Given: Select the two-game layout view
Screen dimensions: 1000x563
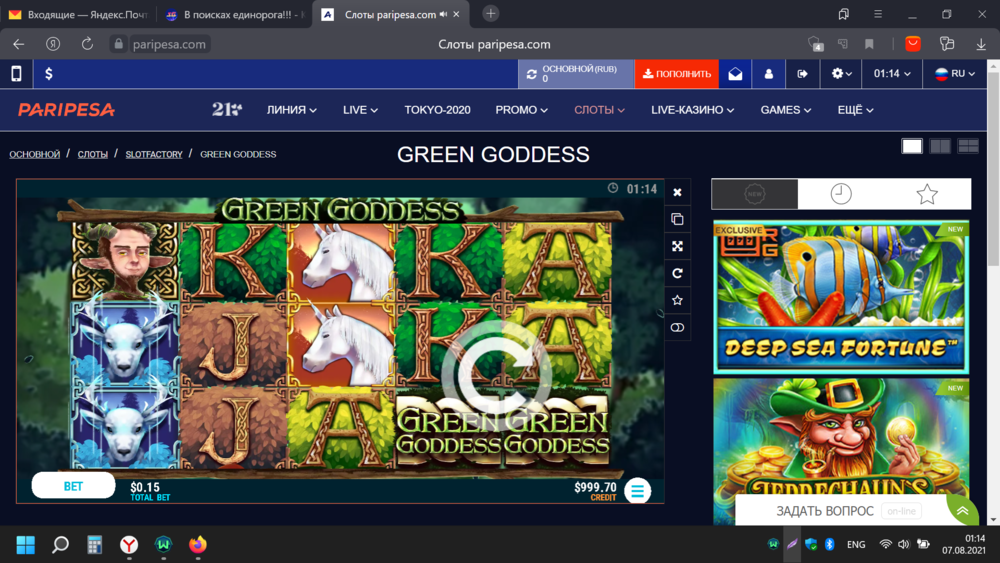Looking at the screenshot, I should pos(940,146).
